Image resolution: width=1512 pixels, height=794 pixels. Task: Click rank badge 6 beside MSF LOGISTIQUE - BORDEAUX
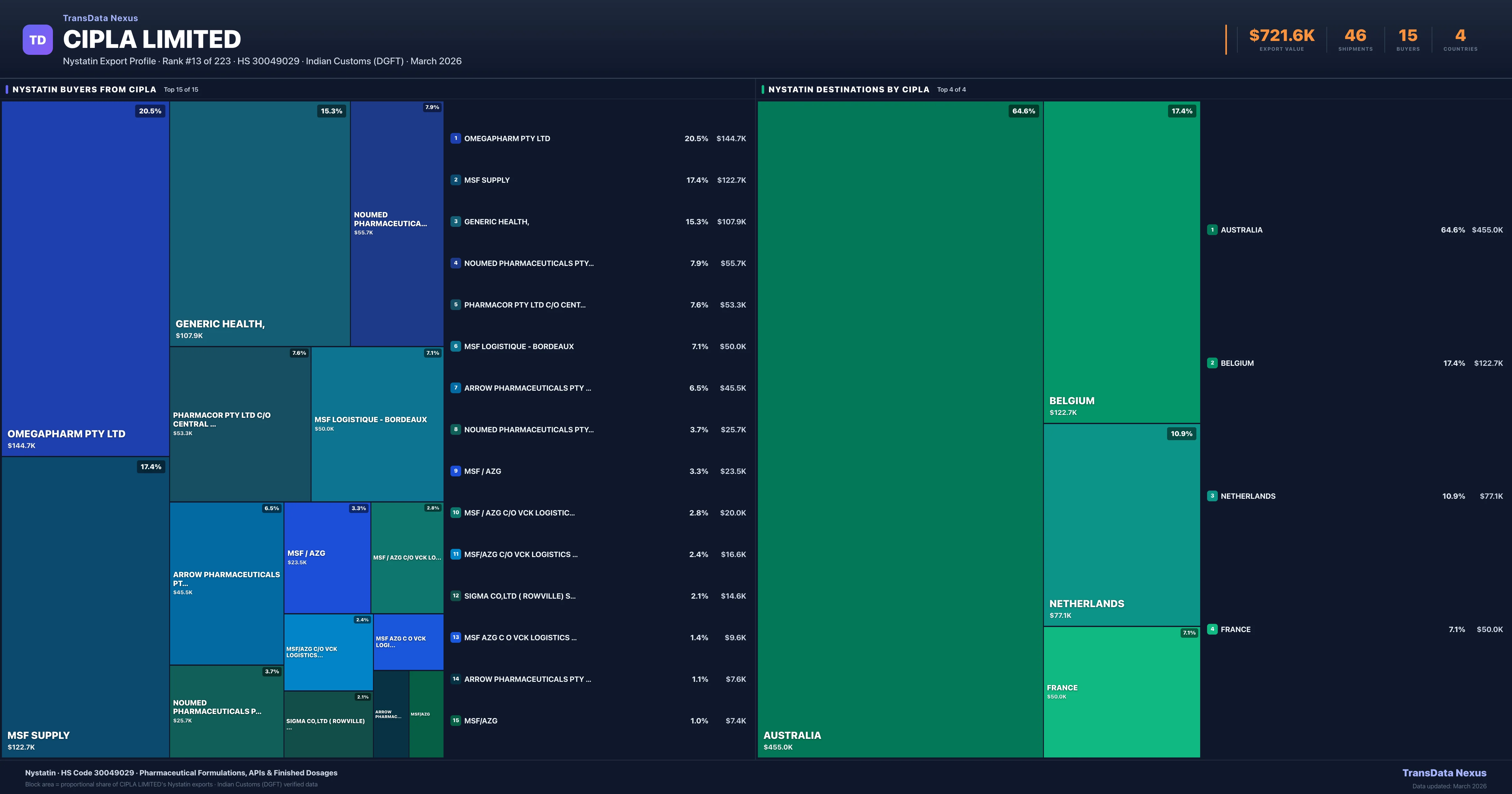click(455, 347)
